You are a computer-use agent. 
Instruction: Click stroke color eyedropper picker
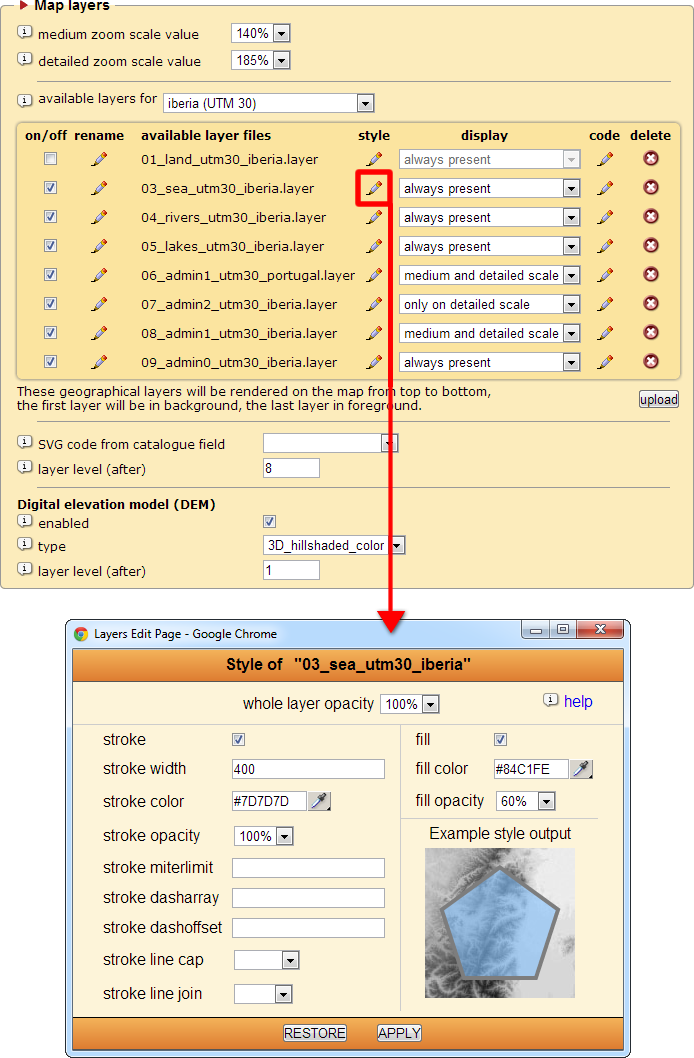[319, 801]
